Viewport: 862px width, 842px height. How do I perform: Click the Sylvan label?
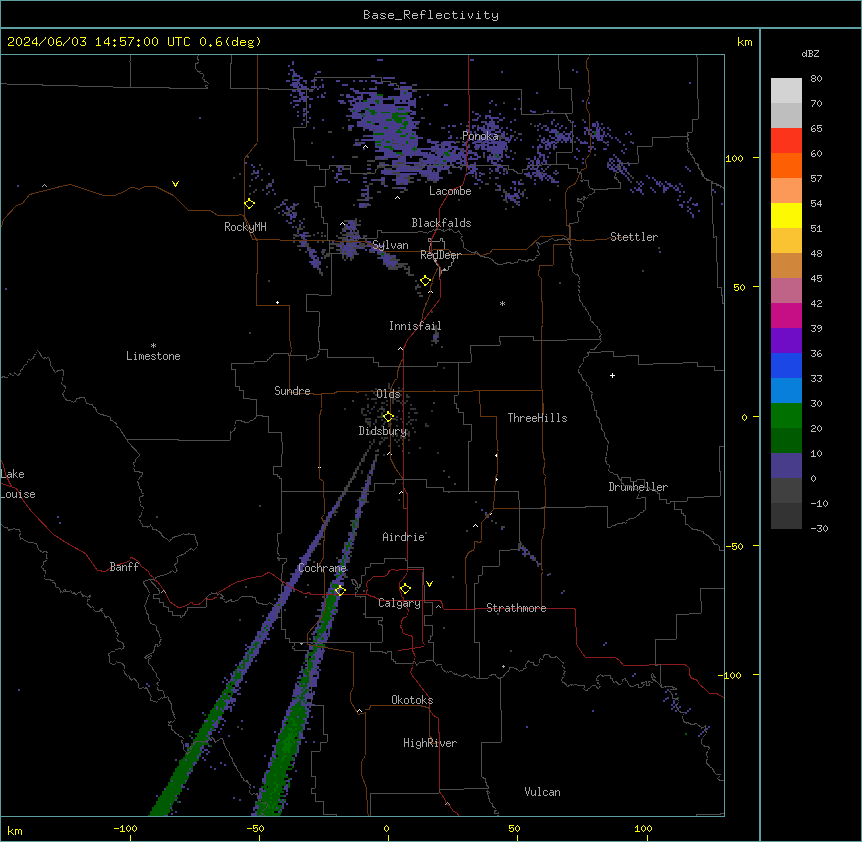click(x=390, y=245)
